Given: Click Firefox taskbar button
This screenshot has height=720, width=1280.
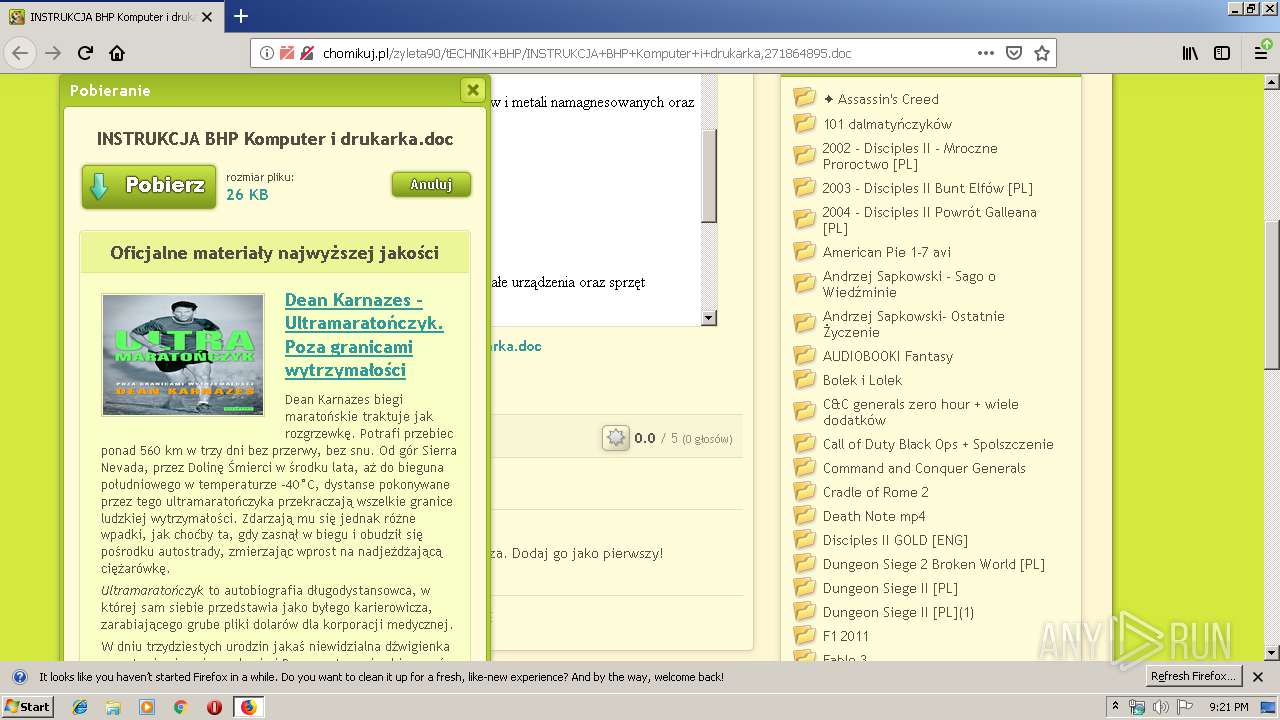Looking at the screenshot, I should pos(248,707).
